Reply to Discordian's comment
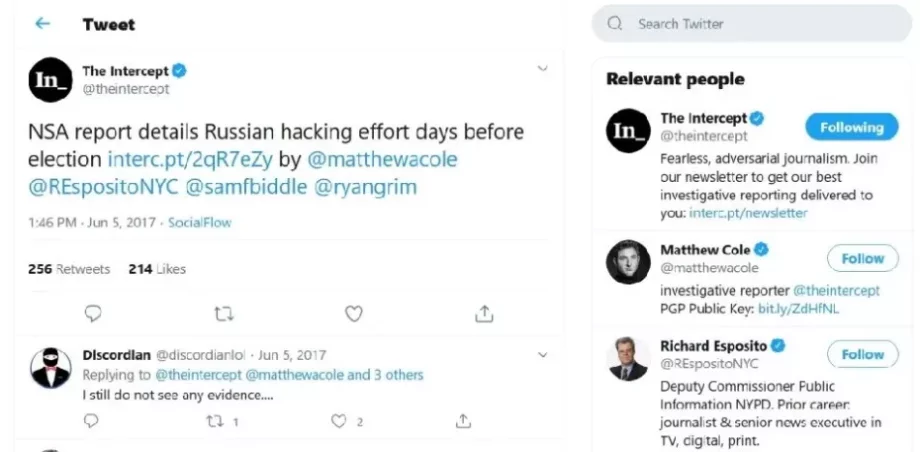This screenshot has height=452, width=920. coord(92,421)
